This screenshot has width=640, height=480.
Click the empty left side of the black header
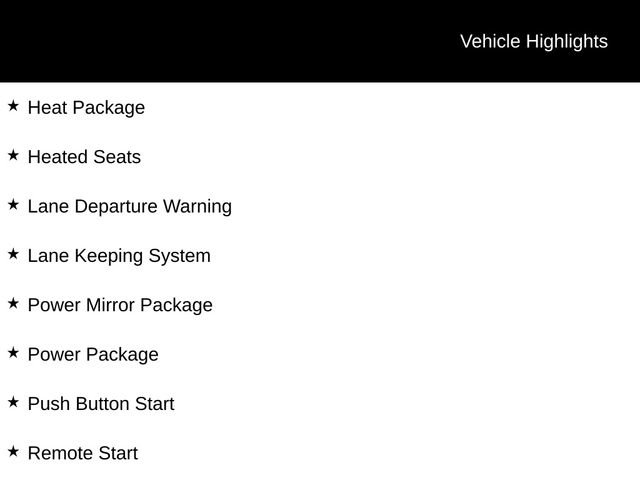150,41
